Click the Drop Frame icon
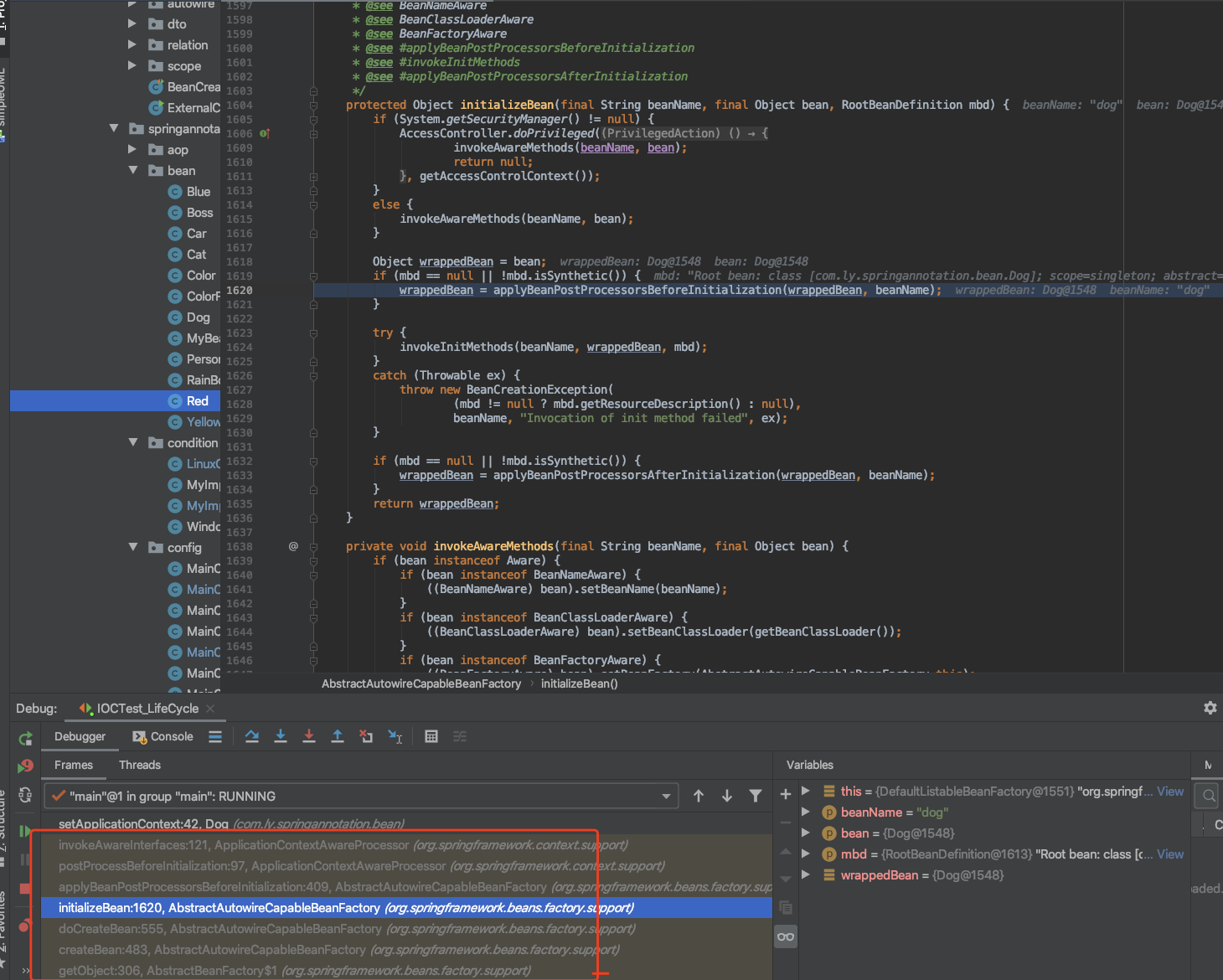 tap(366, 736)
